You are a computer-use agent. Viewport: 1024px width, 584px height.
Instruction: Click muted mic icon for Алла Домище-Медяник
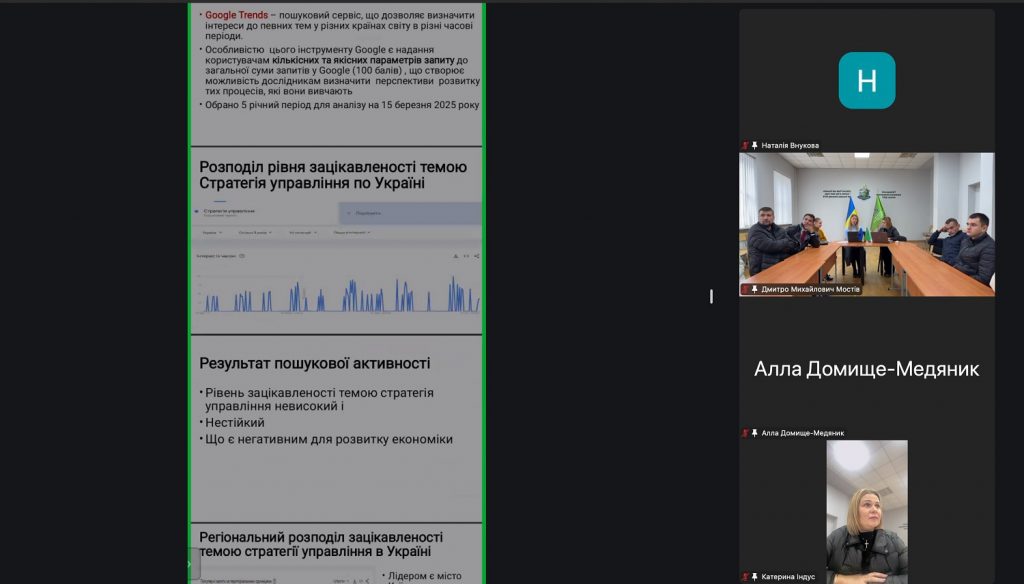coord(745,433)
